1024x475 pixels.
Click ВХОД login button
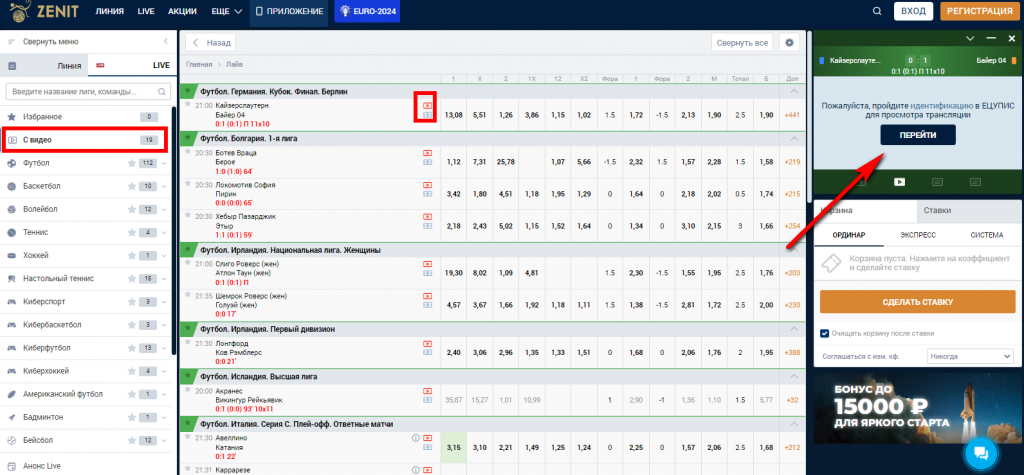point(914,11)
